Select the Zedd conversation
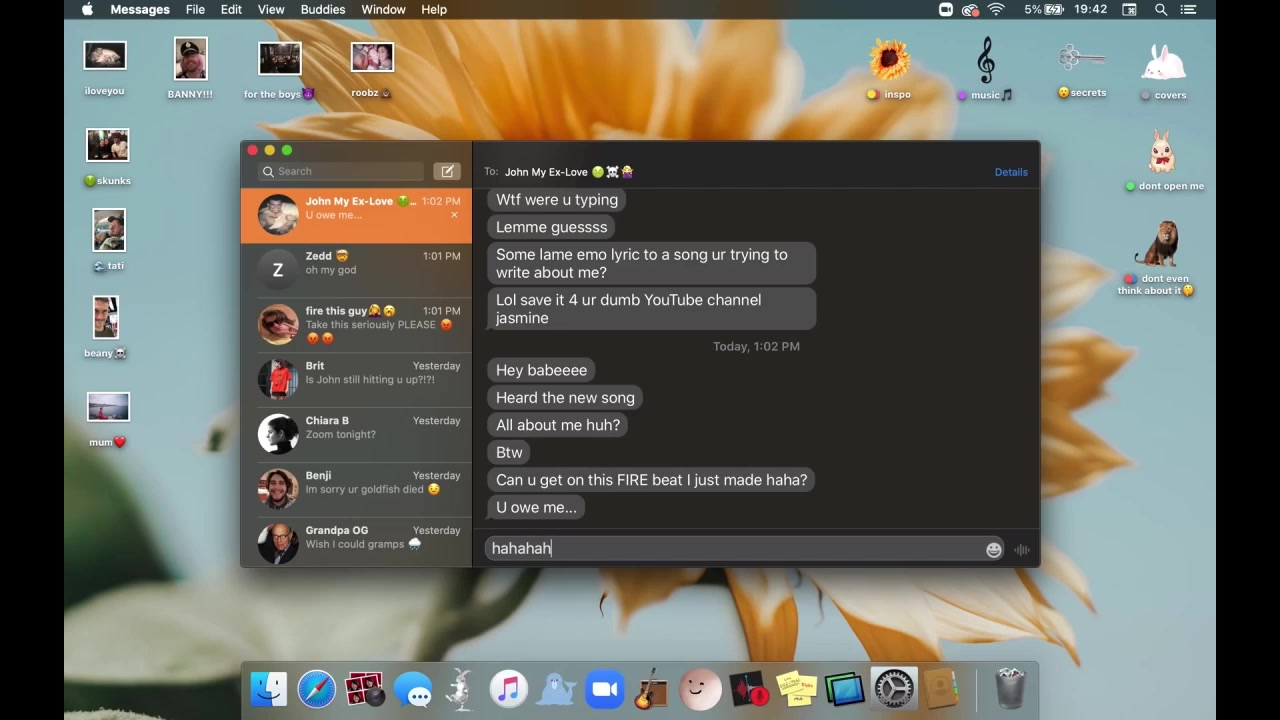 356,270
